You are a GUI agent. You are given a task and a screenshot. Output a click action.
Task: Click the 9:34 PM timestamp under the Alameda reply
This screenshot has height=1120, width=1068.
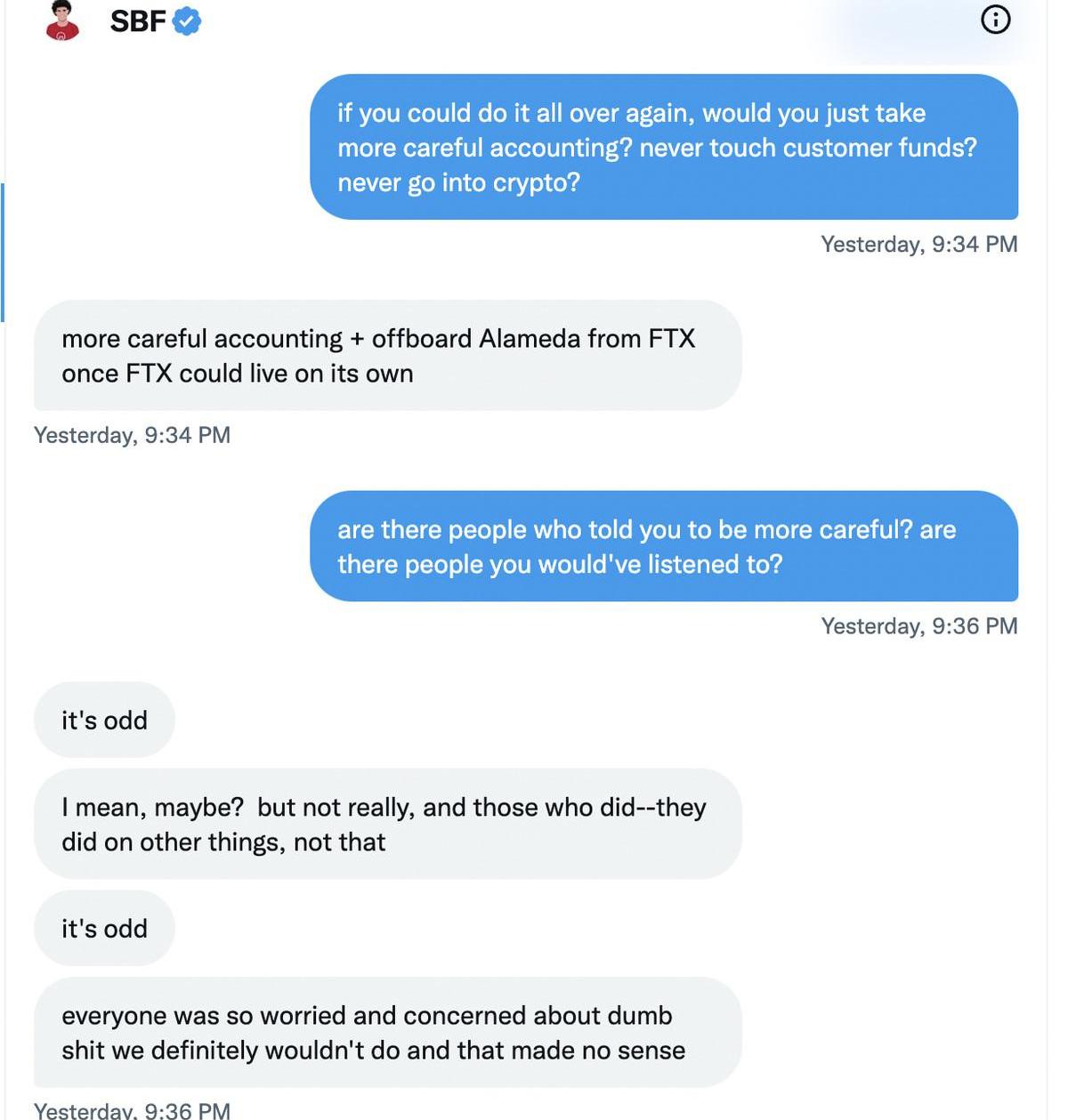(x=132, y=435)
